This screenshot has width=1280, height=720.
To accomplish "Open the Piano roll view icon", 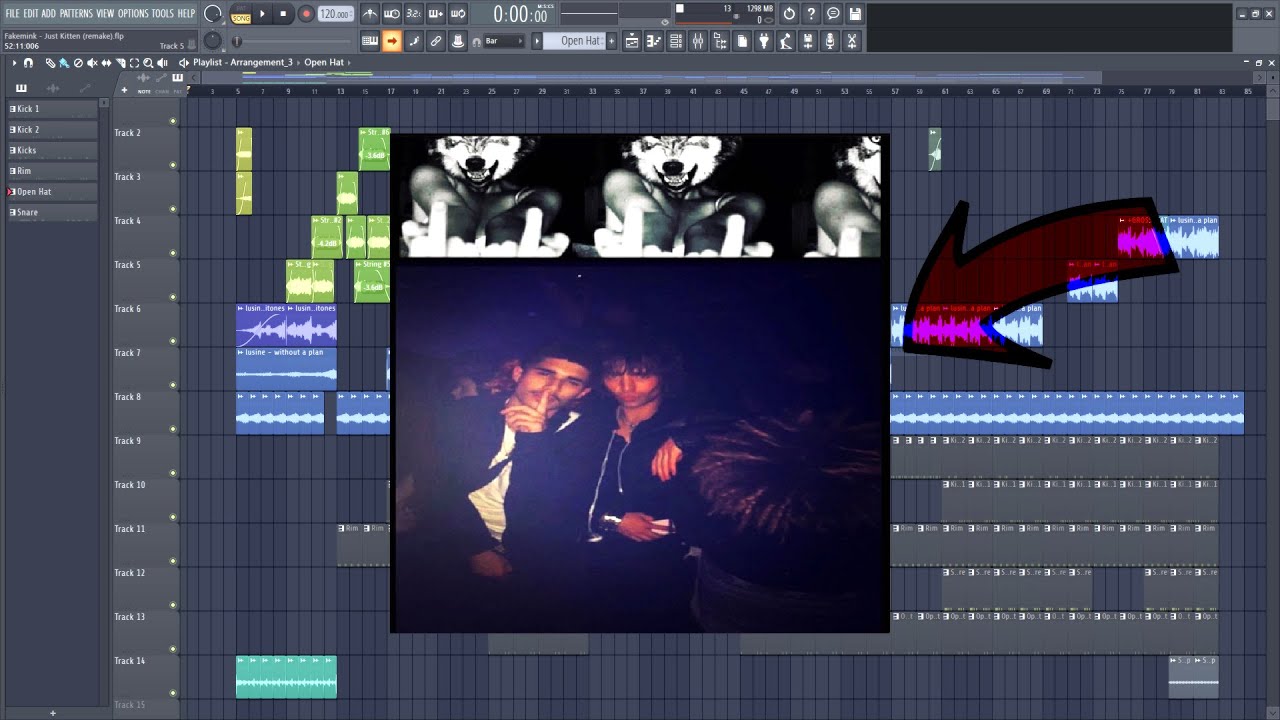I will (x=654, y=41).
